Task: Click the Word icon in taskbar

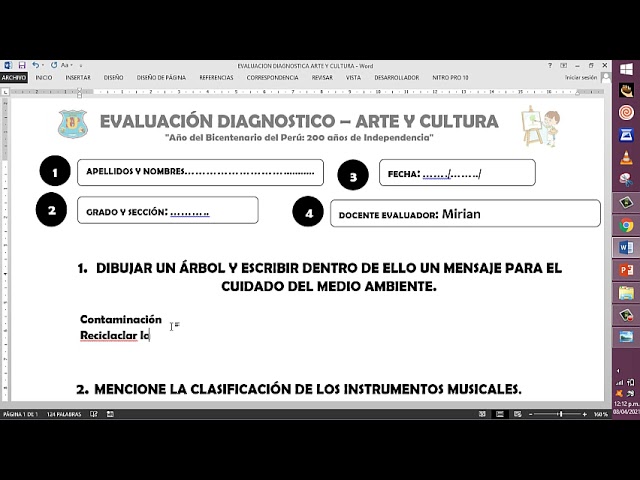Action: point(626,247)
